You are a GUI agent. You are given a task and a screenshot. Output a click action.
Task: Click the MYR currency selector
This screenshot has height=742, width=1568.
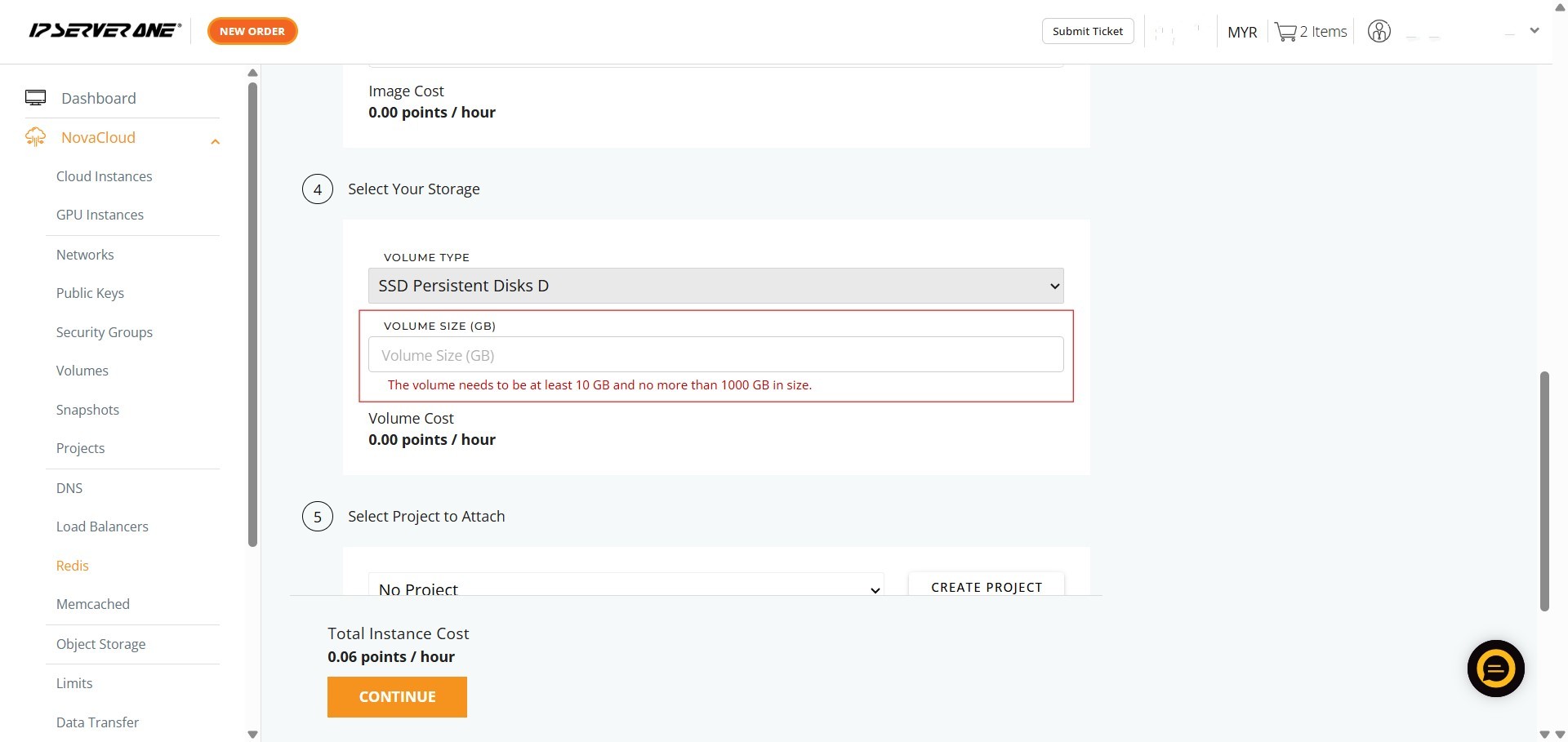tap(1241, 32)
